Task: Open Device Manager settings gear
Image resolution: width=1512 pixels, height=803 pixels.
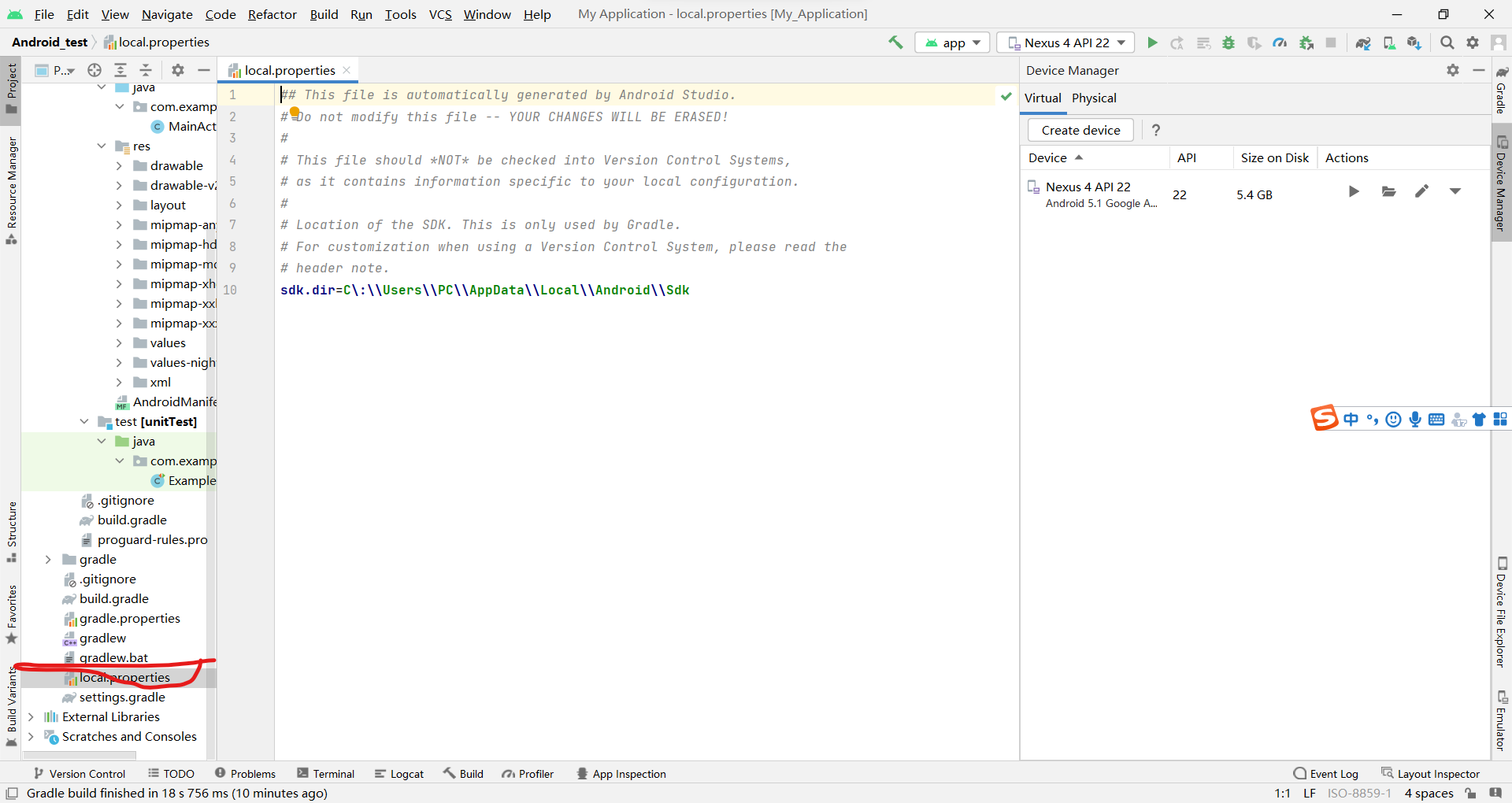Action: 1453,70
